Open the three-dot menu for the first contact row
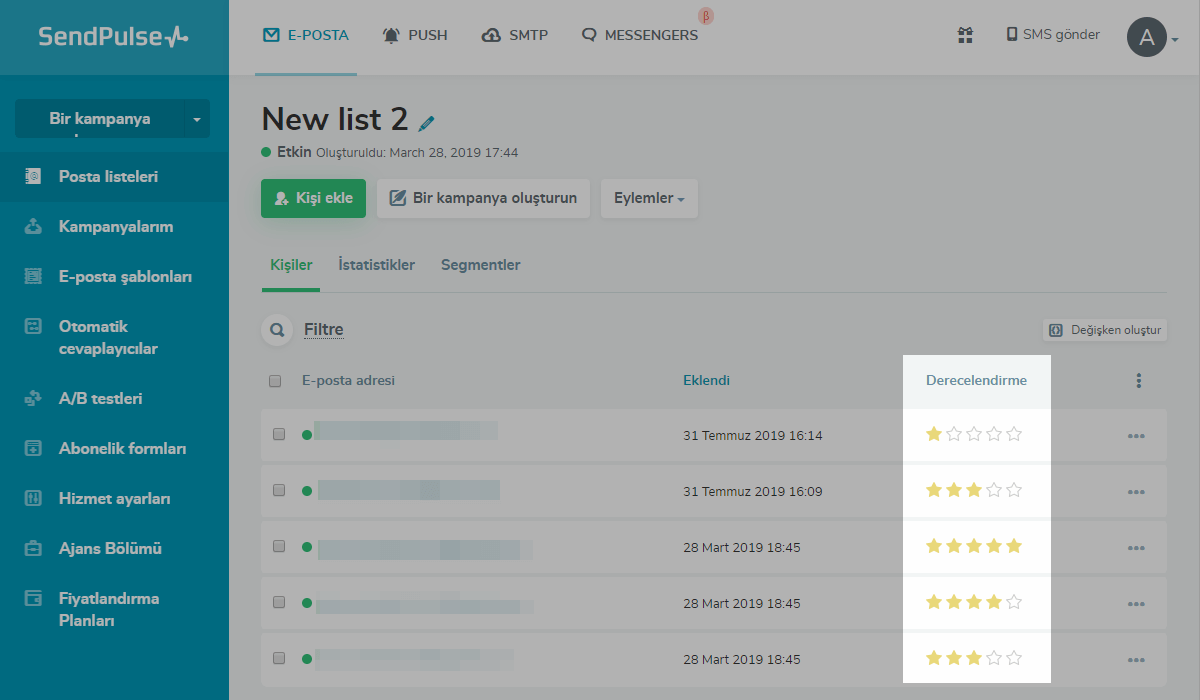The image size is (1200, 700). 1136,436
